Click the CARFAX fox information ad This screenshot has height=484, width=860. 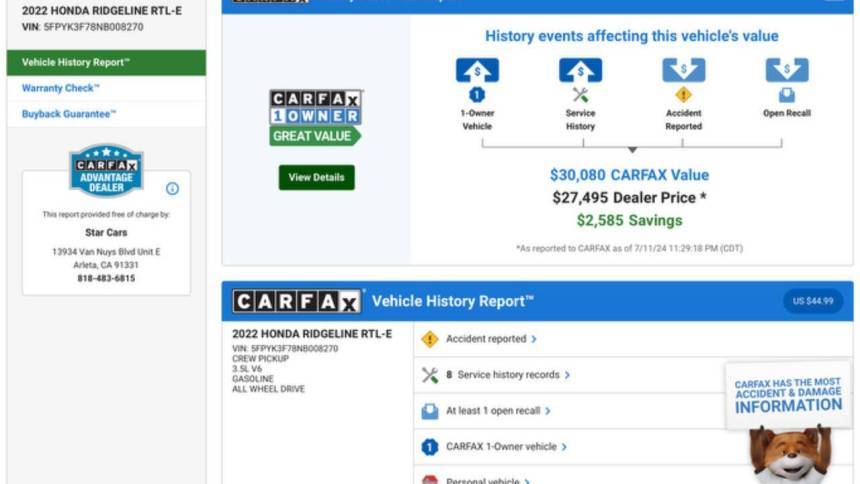click(789, 421)
